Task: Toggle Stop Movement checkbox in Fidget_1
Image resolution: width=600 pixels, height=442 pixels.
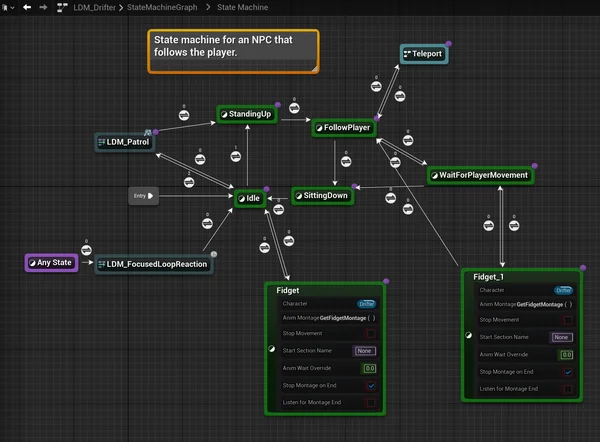Action: click(x=568, y=320)
